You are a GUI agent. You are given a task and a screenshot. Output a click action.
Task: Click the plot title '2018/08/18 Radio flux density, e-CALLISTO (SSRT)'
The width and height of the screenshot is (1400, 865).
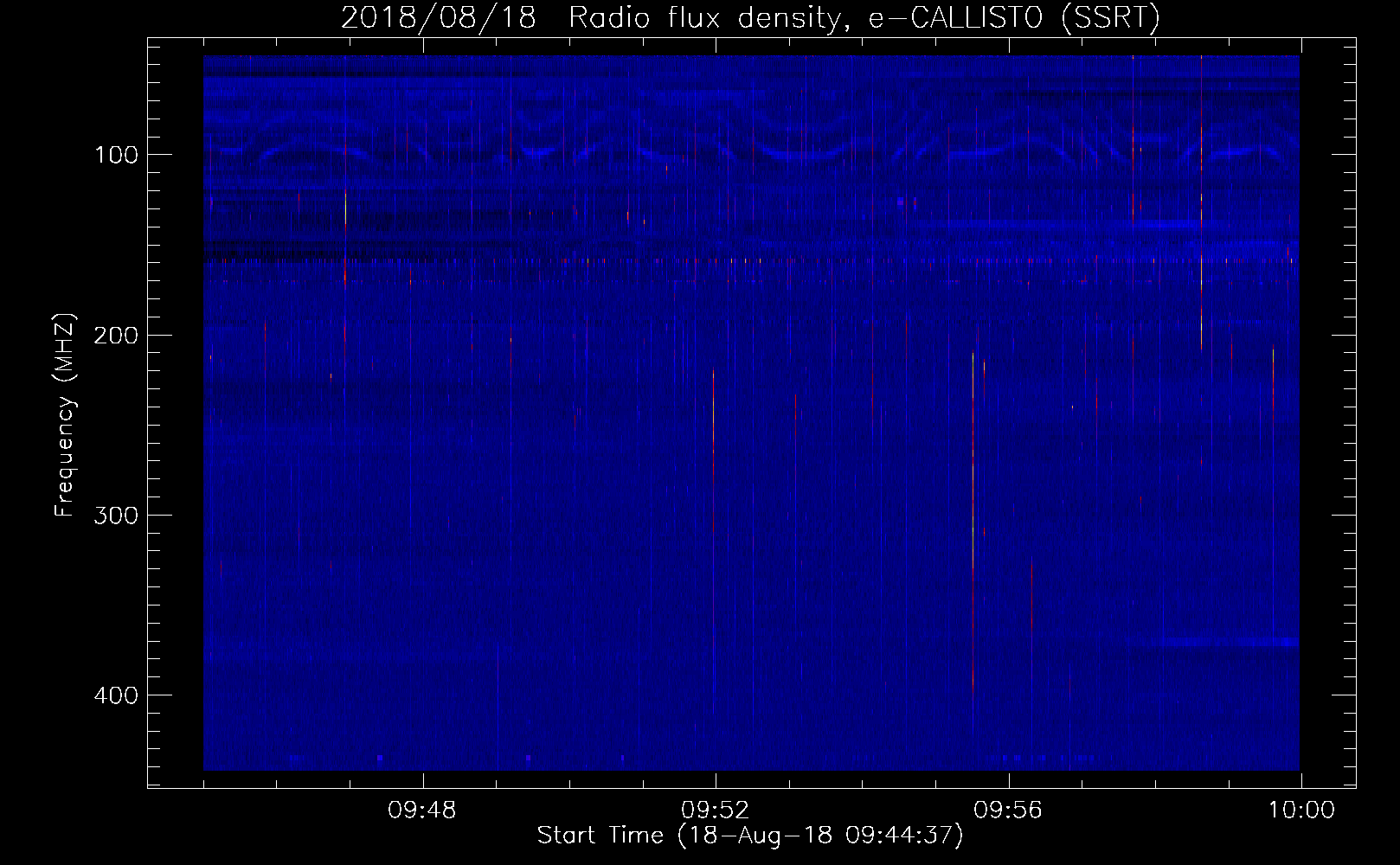point(750,17)
